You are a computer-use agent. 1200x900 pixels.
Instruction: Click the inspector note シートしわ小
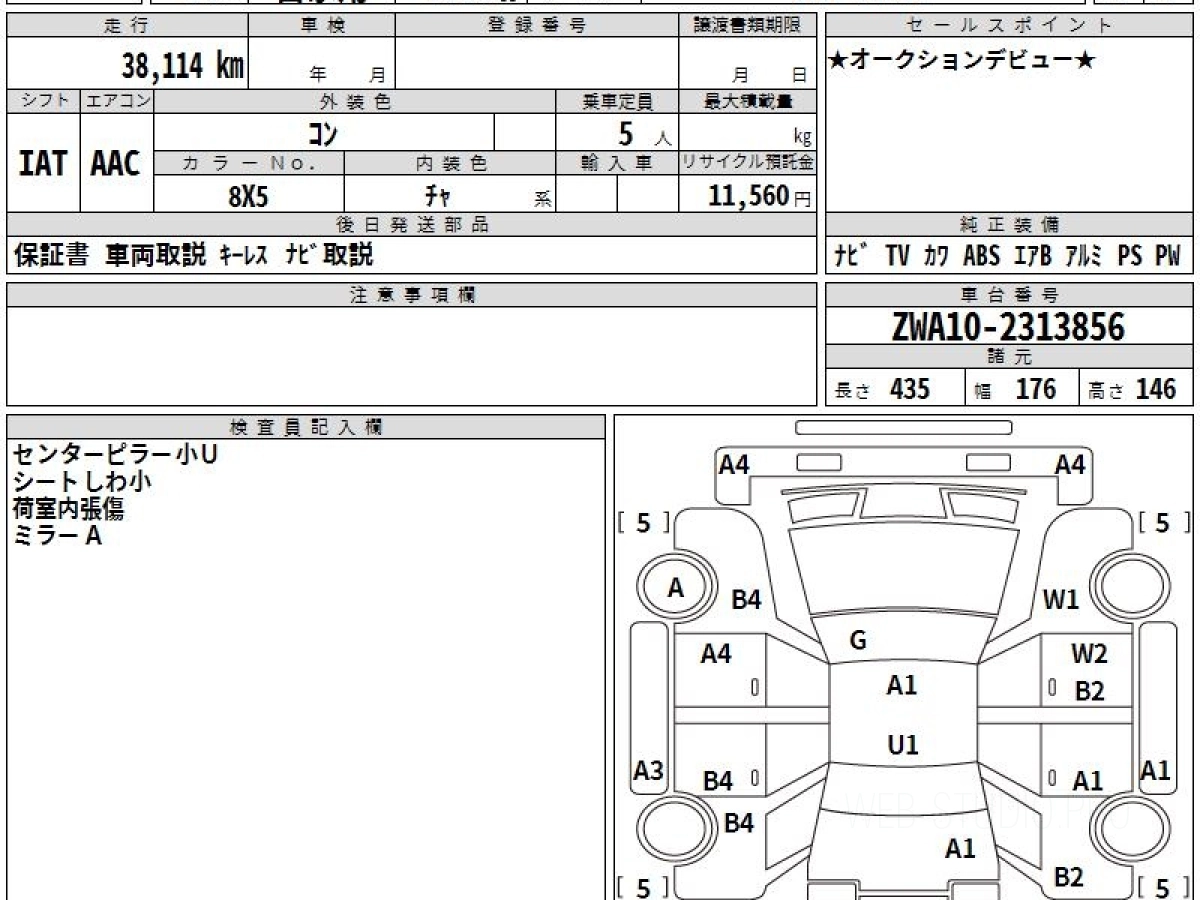[82, 482]
